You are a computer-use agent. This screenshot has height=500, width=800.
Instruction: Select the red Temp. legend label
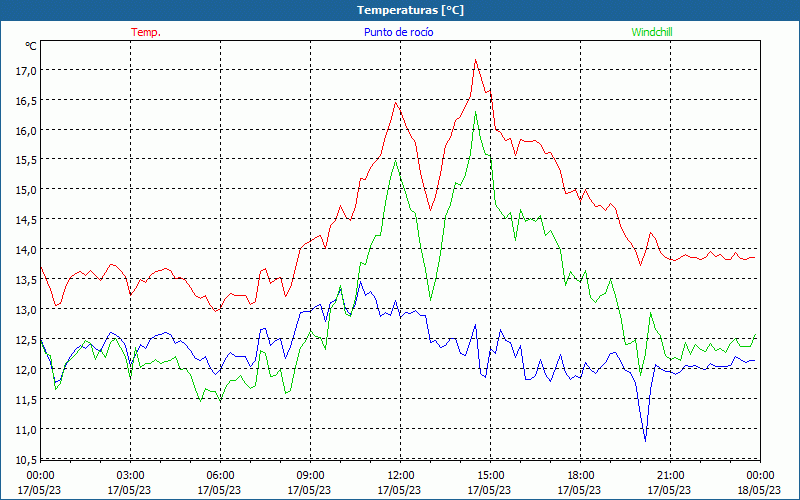[x=146, y=32]
